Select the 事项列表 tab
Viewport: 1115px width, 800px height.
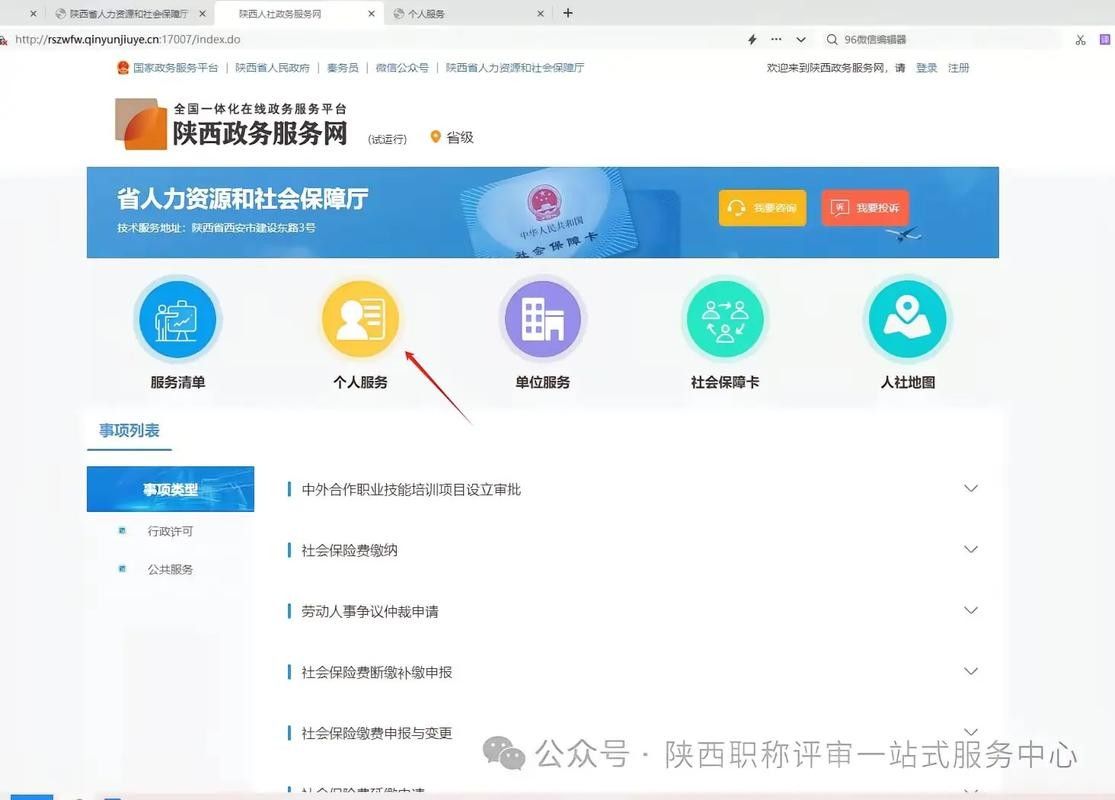click(x=129, y=431)
